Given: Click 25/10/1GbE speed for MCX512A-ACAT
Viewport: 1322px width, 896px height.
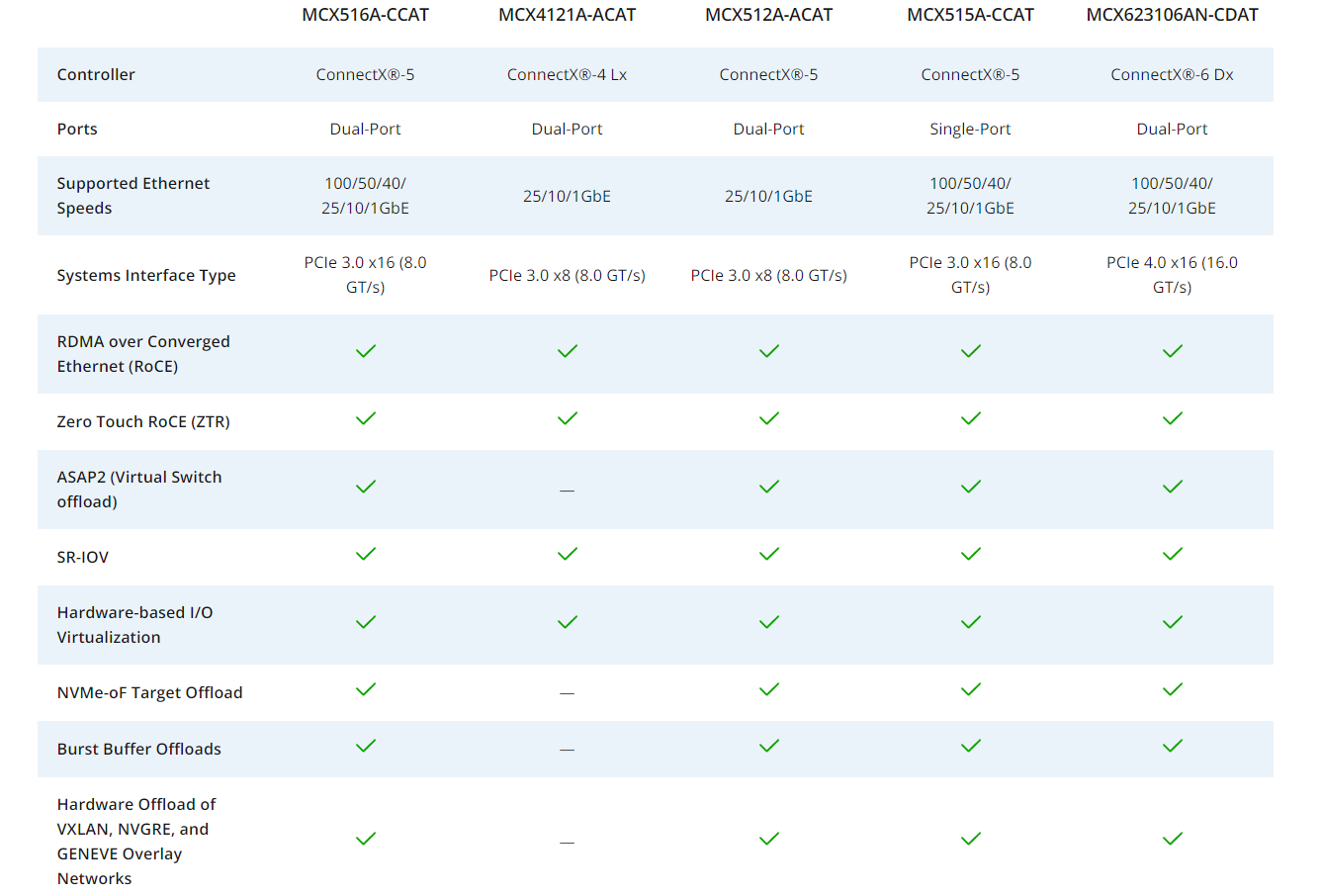Looking at the screenshot, I should 768,196.
